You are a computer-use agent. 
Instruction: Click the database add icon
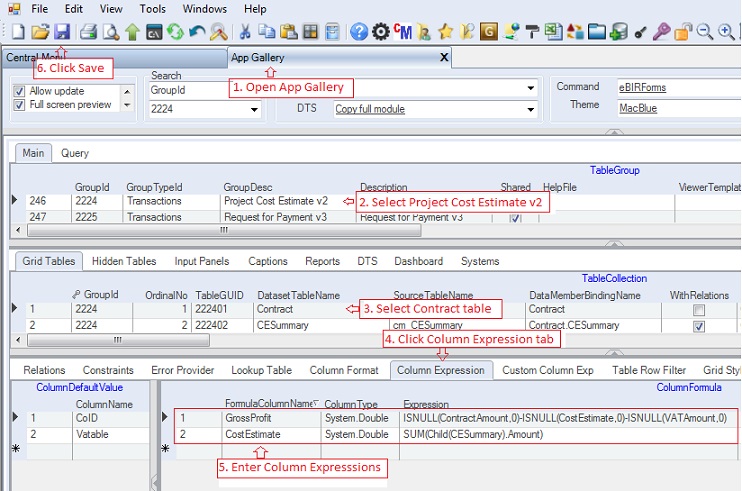click(619, 32)
